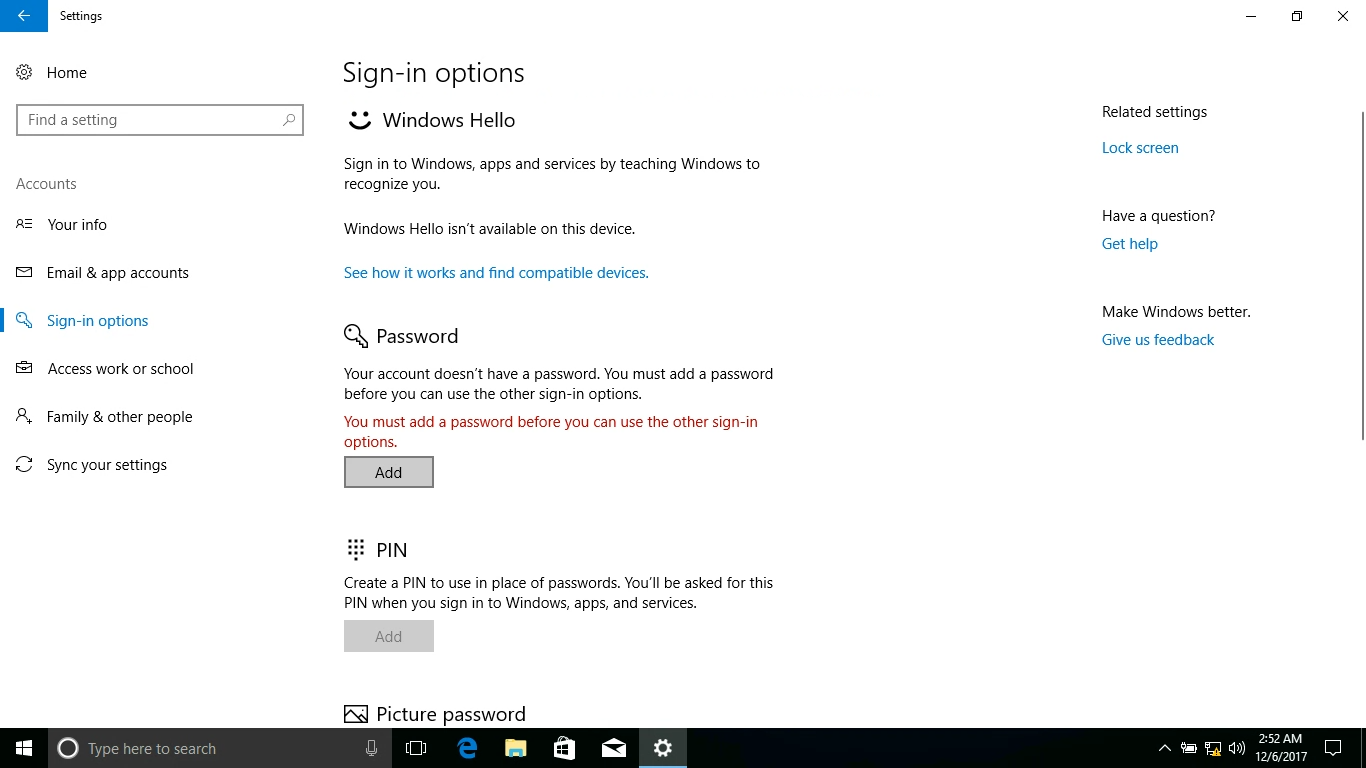Image resolution: width=1366 pixels, height=768 pixels.
Task: Click the PIN section heading text
Action: [391, 550]
